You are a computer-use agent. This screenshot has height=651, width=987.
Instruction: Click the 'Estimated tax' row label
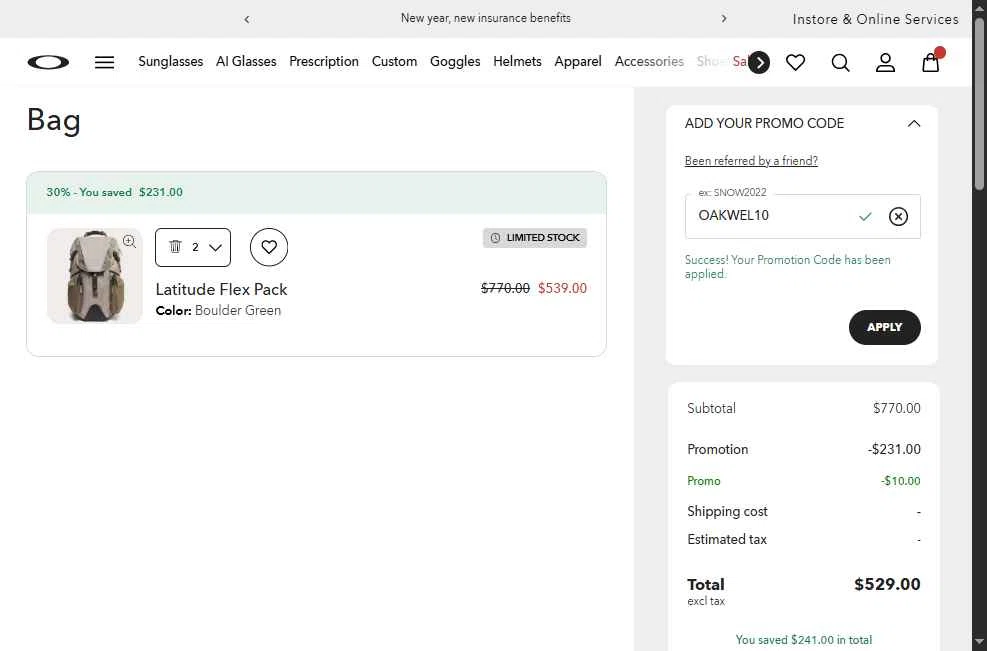pyautogui.click(x=727, y=540)
